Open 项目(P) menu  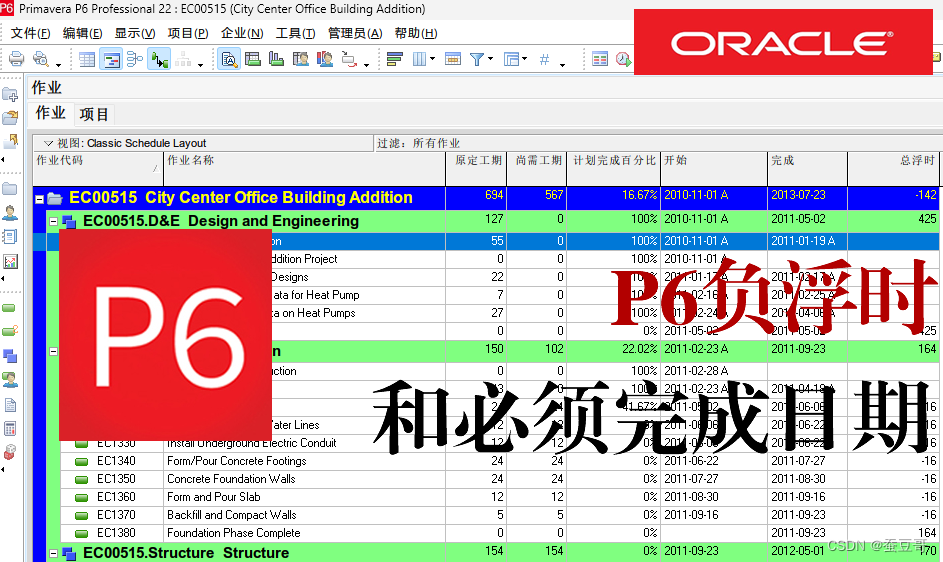[188, 33]
